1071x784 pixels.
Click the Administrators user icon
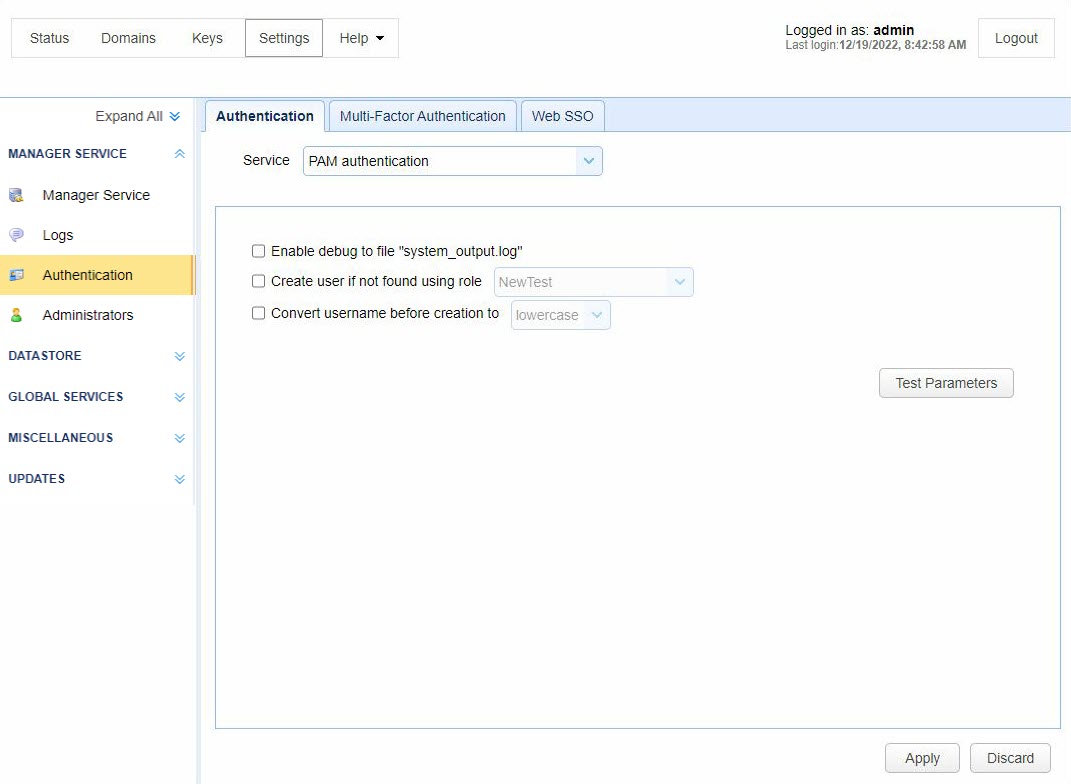click(16, 315)
